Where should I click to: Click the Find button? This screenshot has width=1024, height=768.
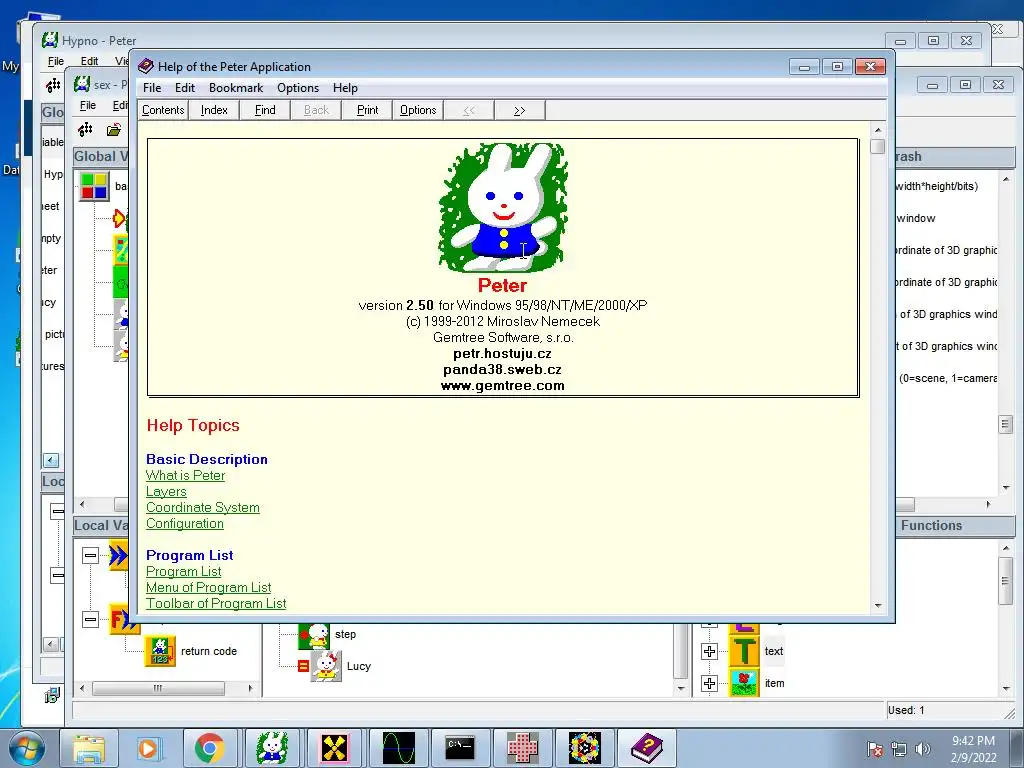click(264, 110)
